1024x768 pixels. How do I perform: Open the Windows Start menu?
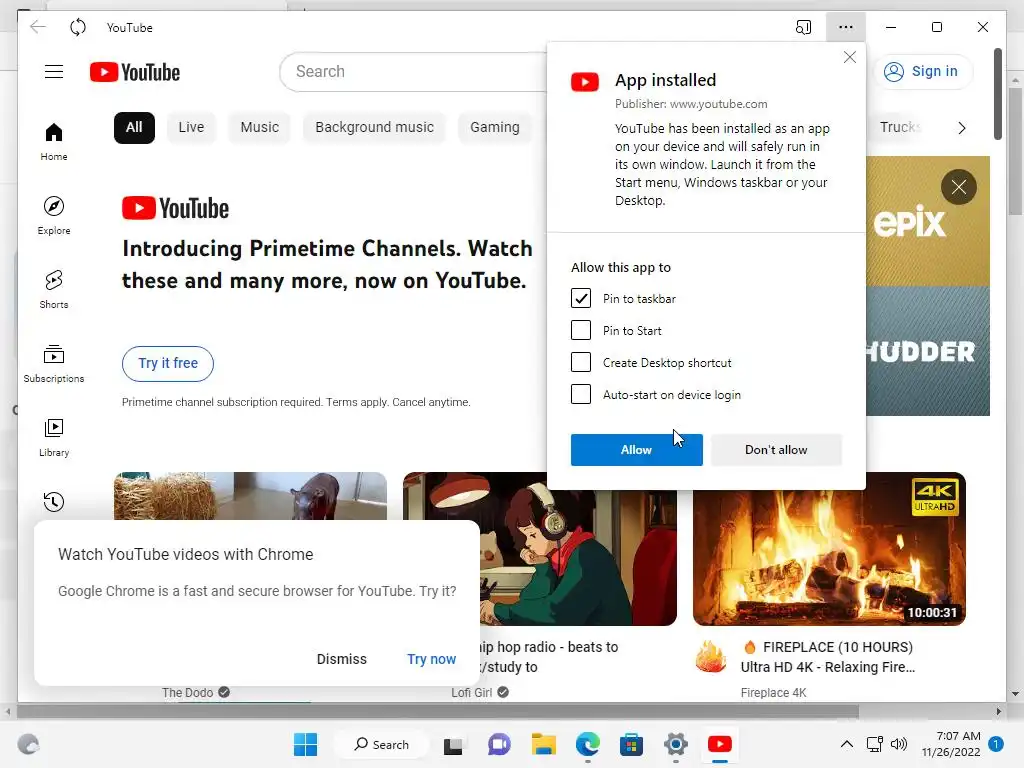[306, 744]
